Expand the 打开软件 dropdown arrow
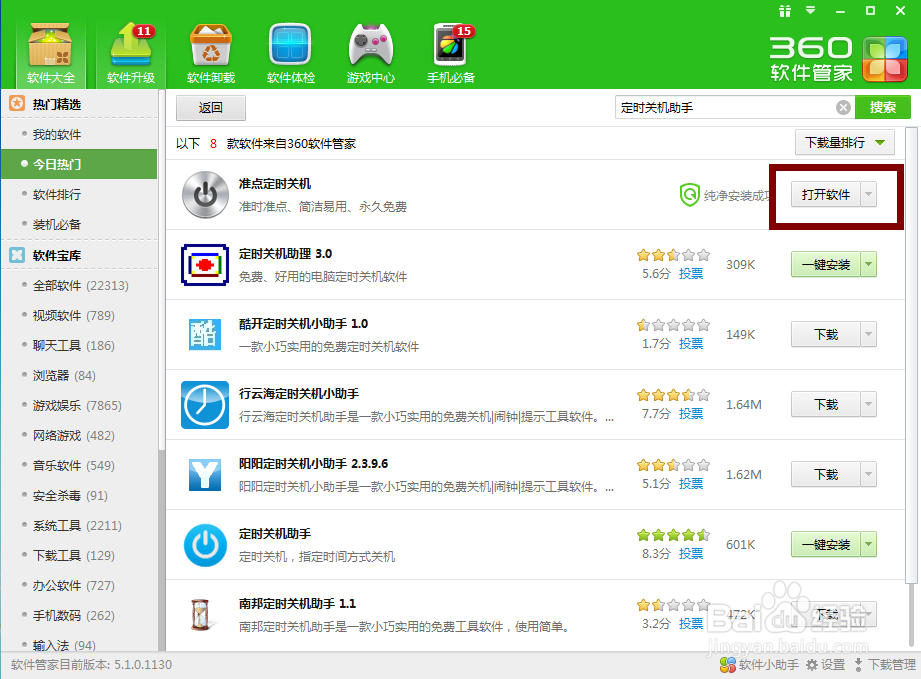 pos(866,195)
